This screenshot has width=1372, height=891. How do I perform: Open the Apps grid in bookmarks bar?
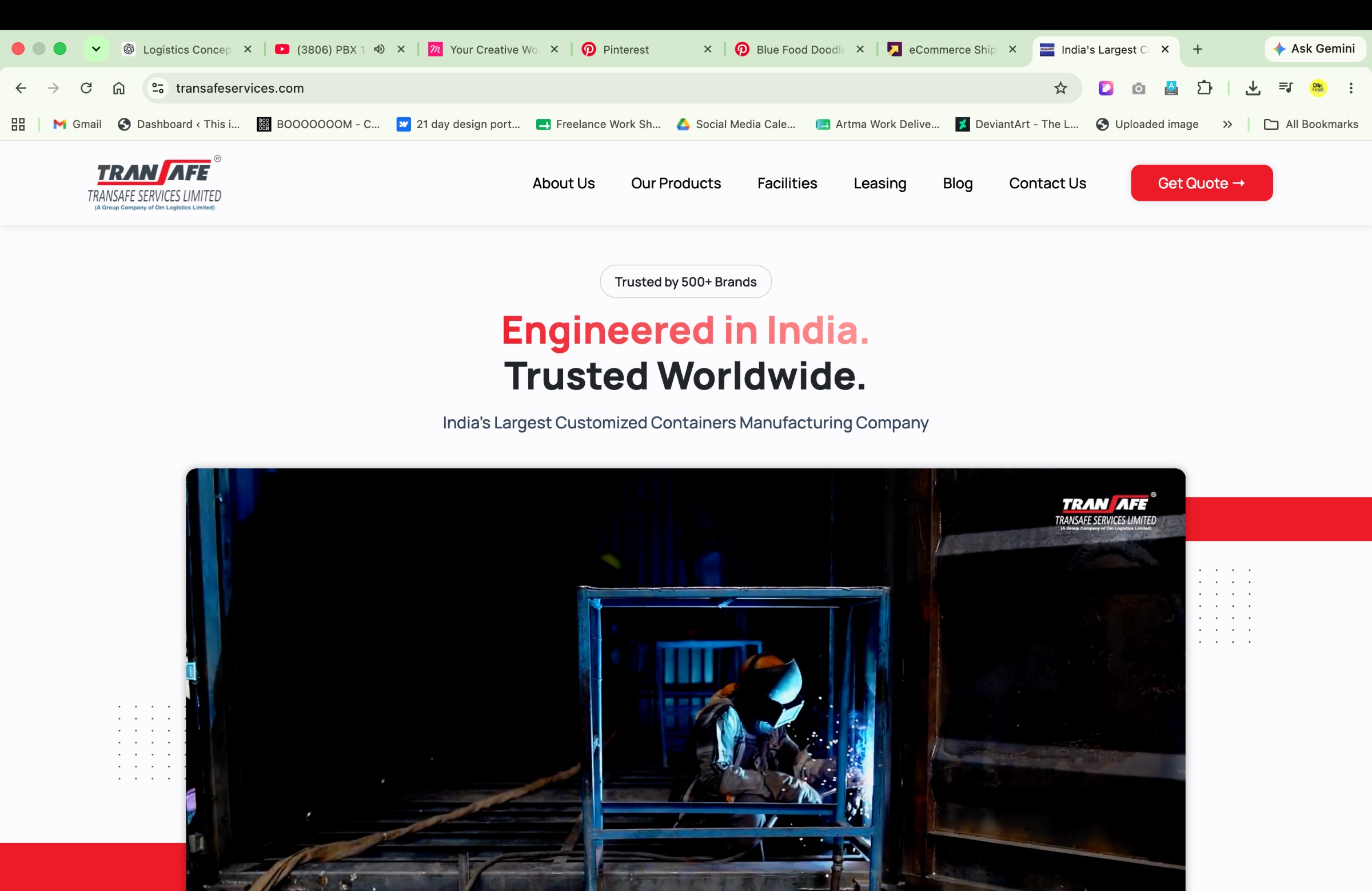(x=18, y=125)
